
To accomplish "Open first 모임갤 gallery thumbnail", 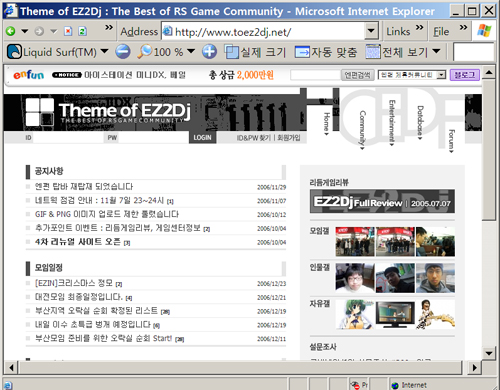I will 355,242.
